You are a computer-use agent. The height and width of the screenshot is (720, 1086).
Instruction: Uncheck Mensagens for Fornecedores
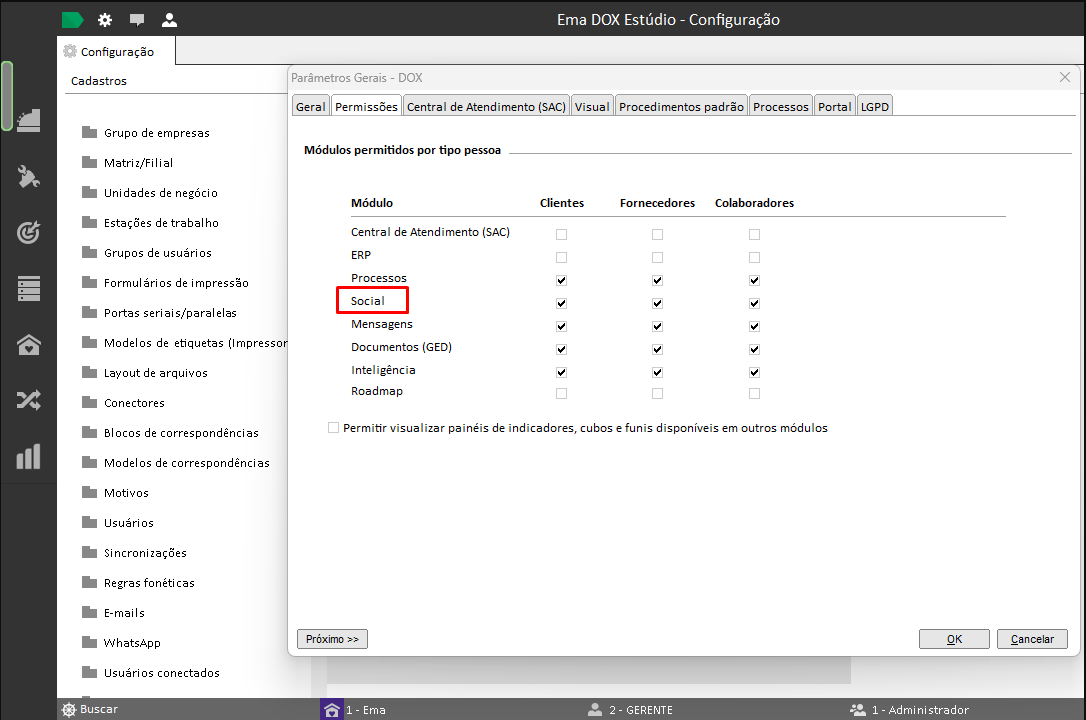657,326
